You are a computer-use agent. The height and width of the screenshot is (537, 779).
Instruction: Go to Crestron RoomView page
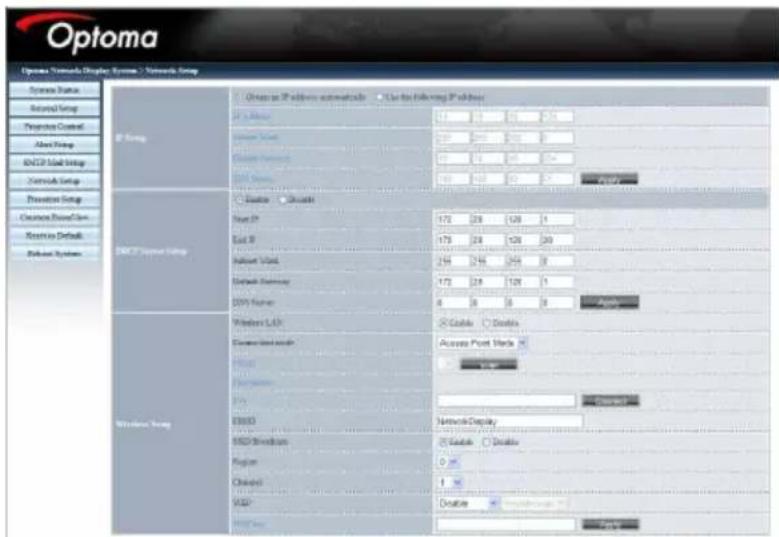[55, 217]
